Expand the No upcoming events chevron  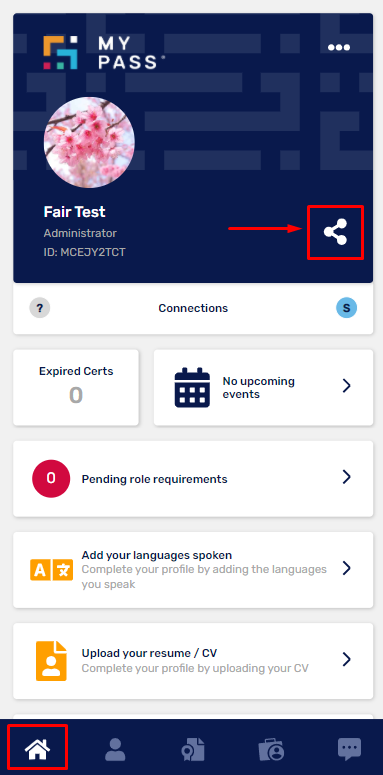click(x=346, y=386)
